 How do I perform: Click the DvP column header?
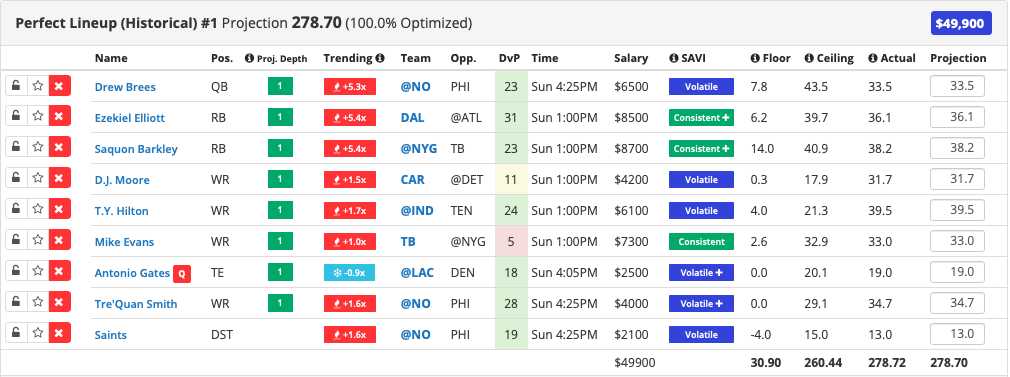tap(508, 58)
